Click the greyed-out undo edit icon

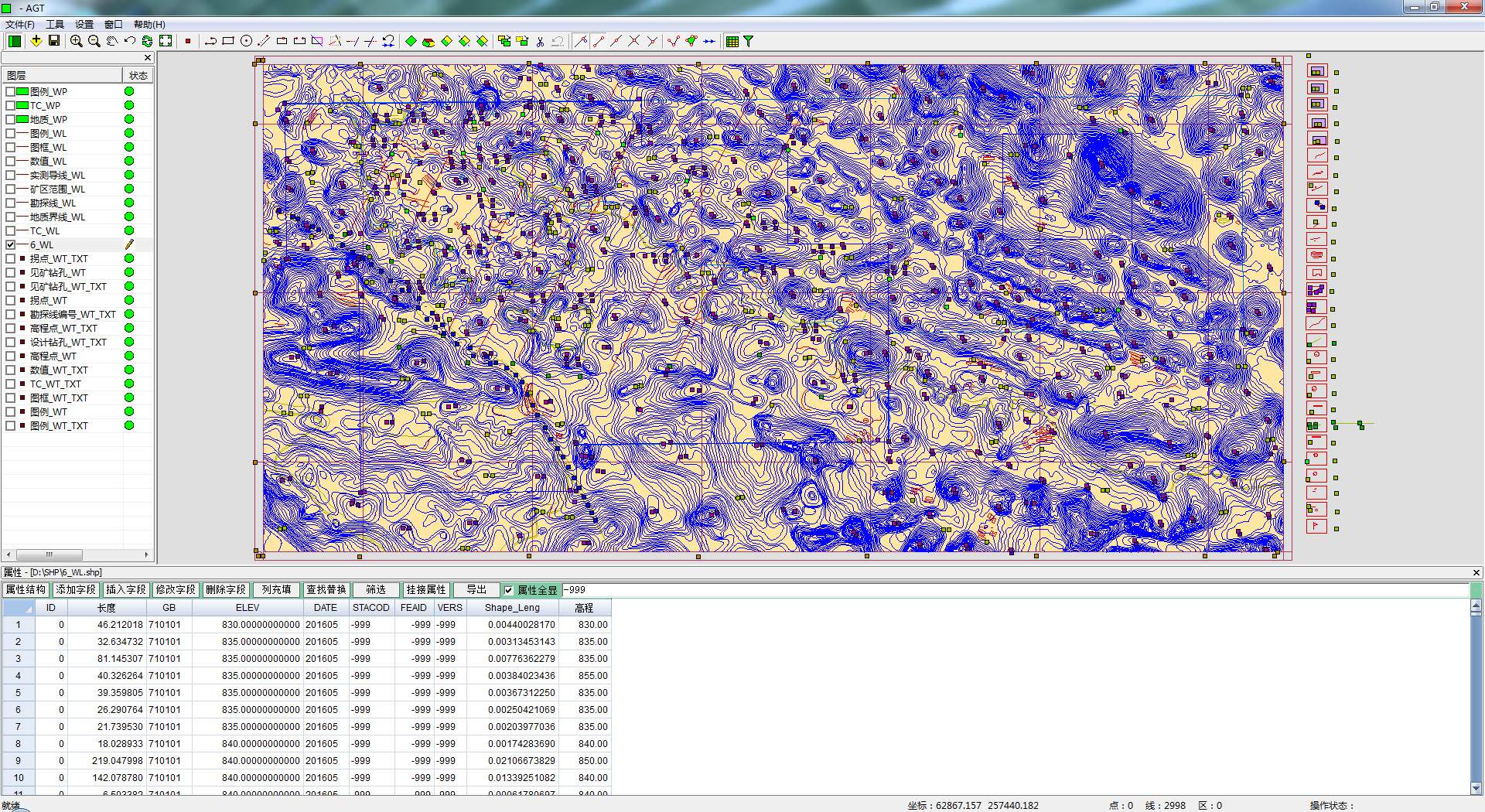(x=558, y=41)
